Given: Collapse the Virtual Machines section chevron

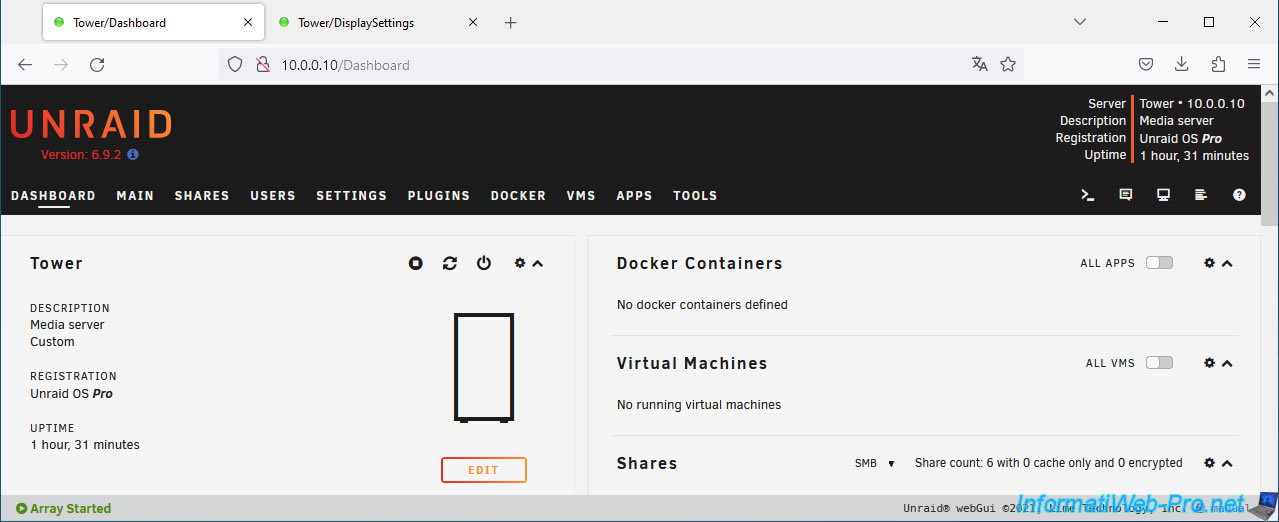Looking at the screenshot, I should (x=1227, y=363).
